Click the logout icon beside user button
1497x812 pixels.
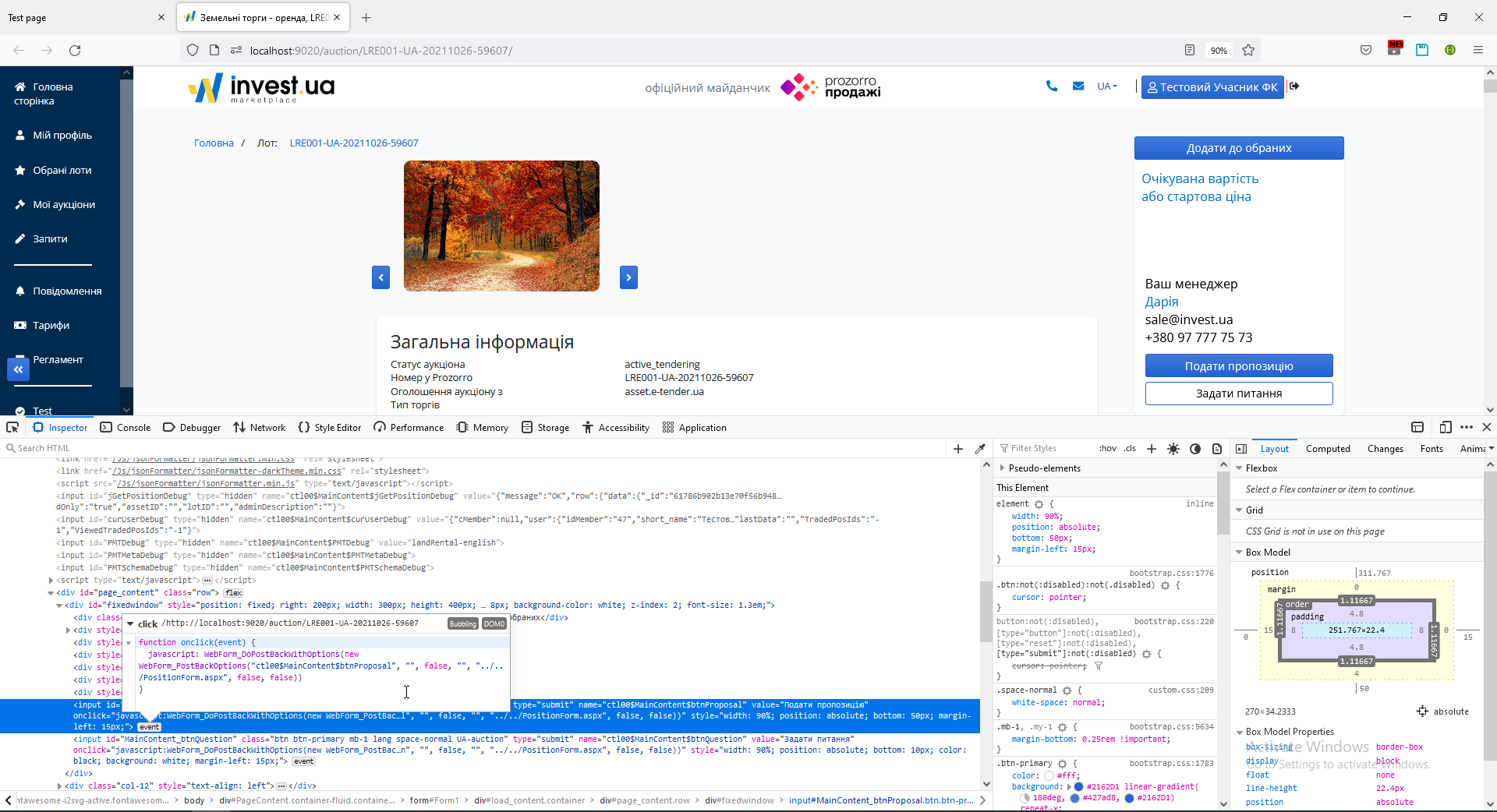(1294, 86)
